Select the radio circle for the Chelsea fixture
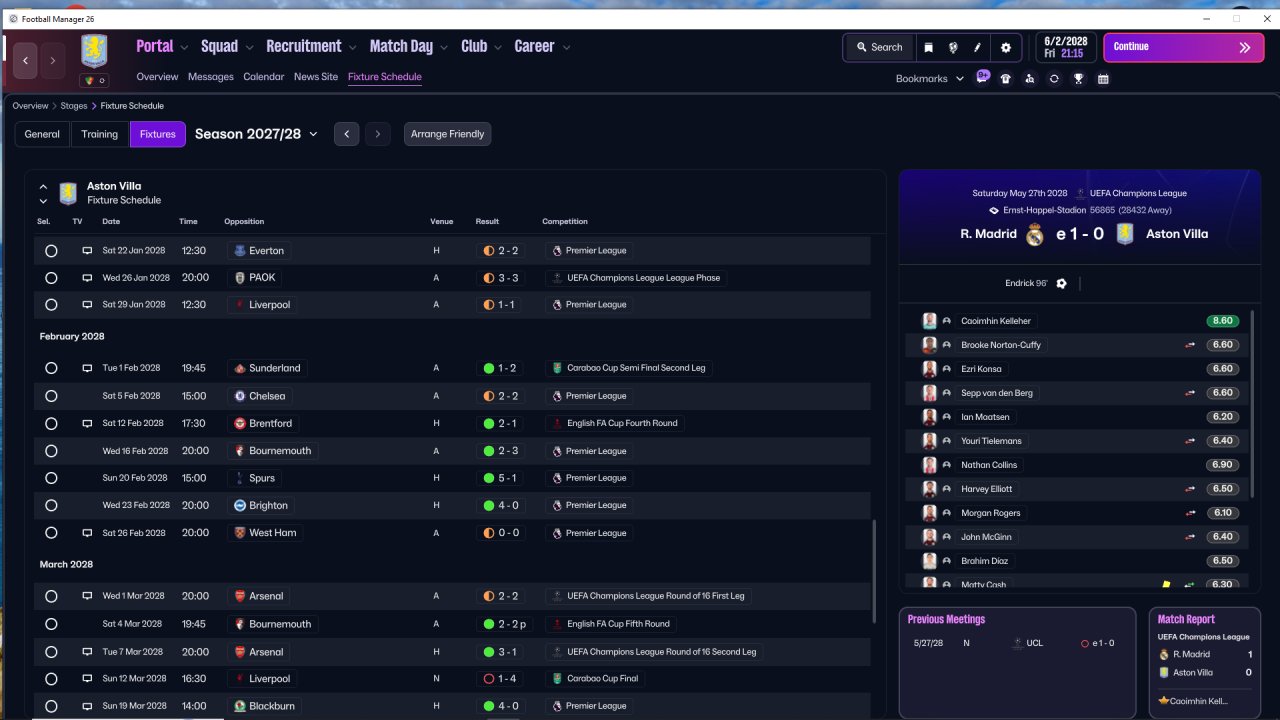This screenshot has width=1280, height=720. coord(51,396)
